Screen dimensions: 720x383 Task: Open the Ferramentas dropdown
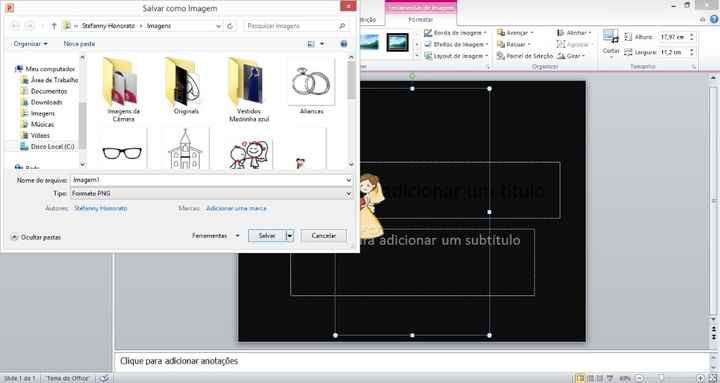pos(215,236)
